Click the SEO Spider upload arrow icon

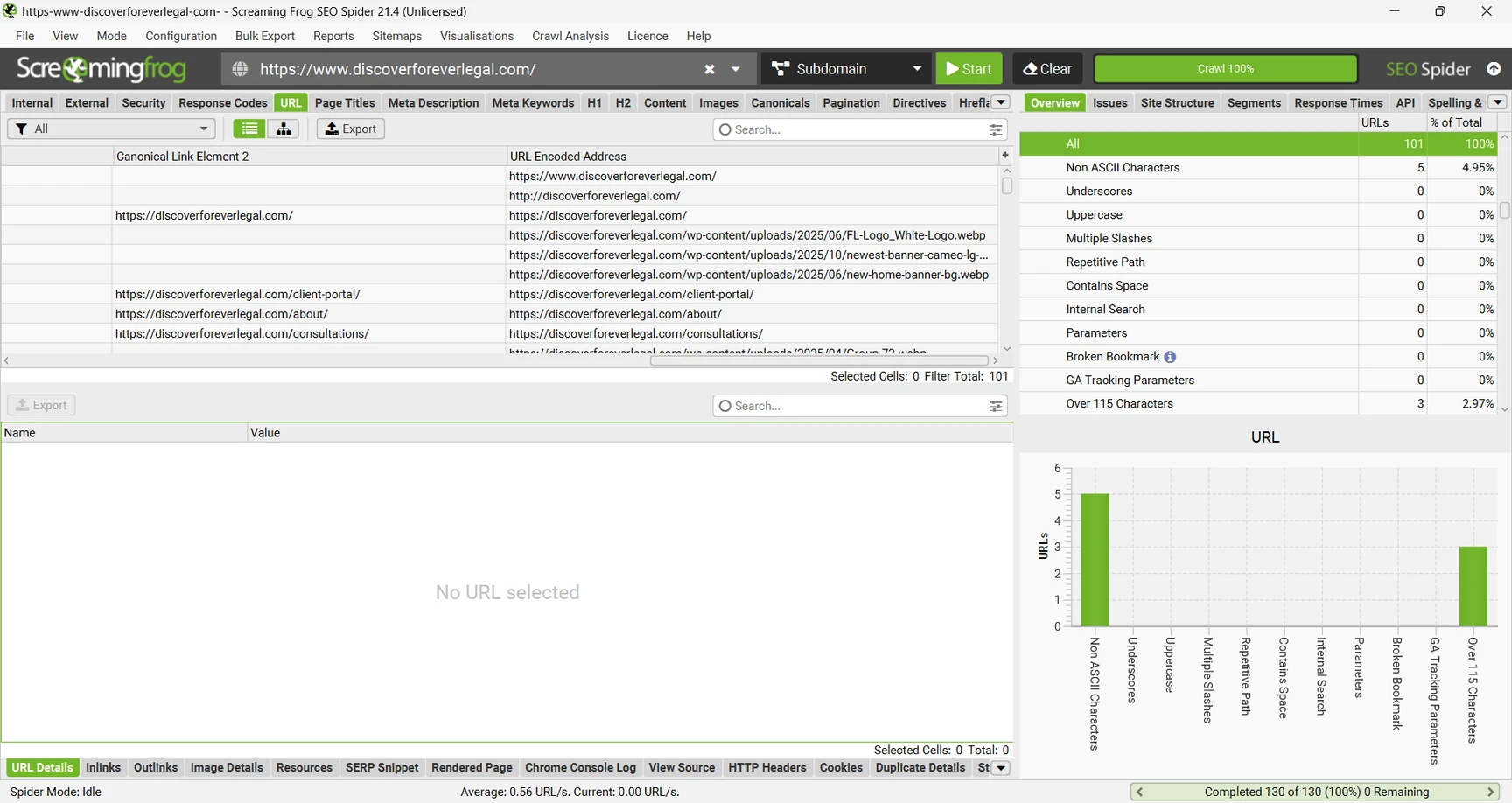pyautogui.click(x=1494, y=69)
